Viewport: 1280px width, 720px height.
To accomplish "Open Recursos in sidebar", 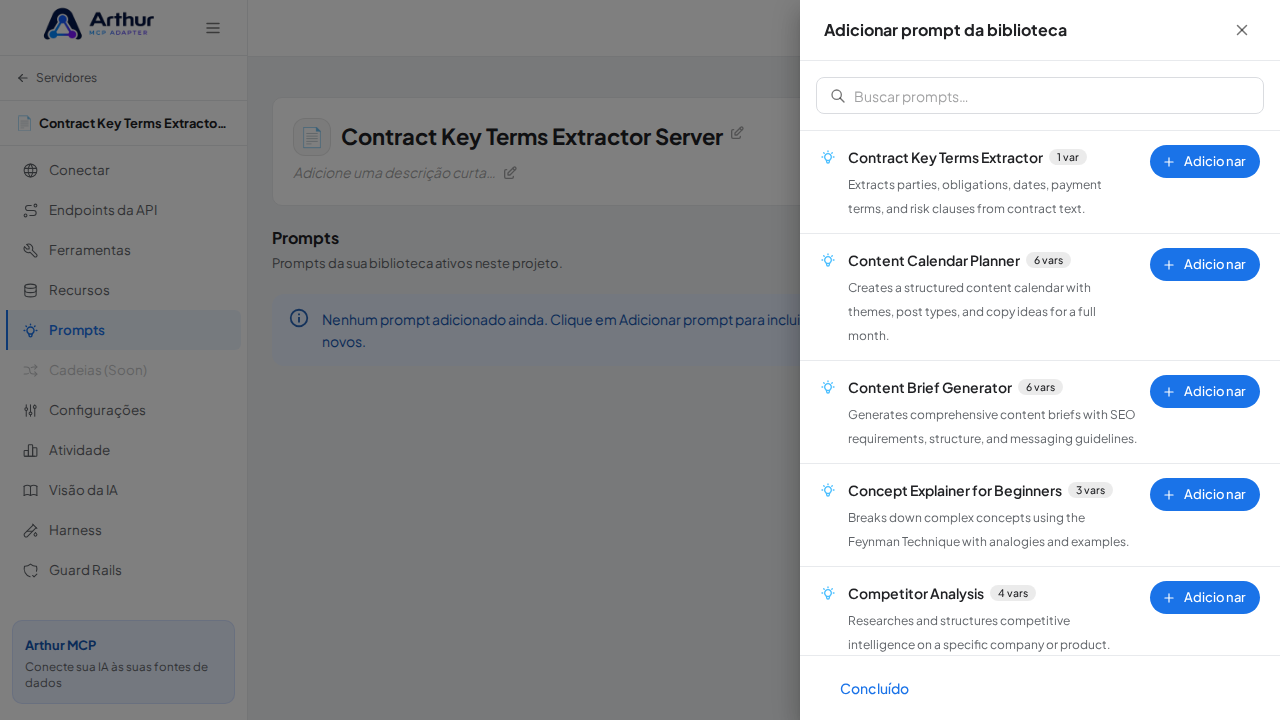I will tap(123, 290).
